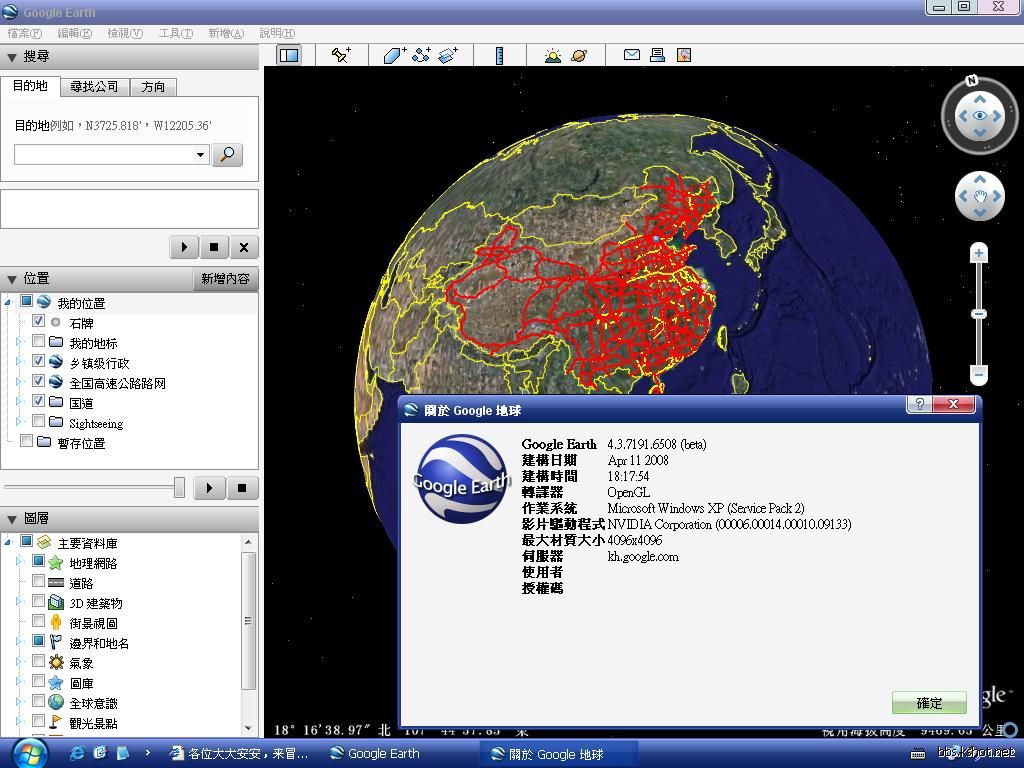Collapse the 圖層 panel header
The height and width of the screenshot is (768, 1024).
pos(12,518)
